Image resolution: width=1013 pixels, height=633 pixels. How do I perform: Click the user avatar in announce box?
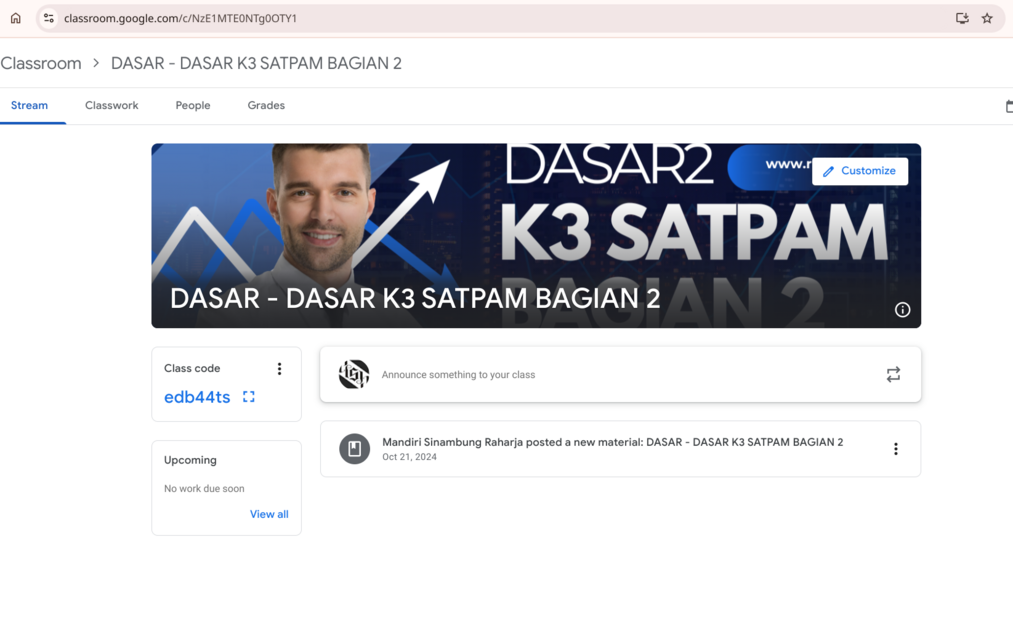point(354,374)
